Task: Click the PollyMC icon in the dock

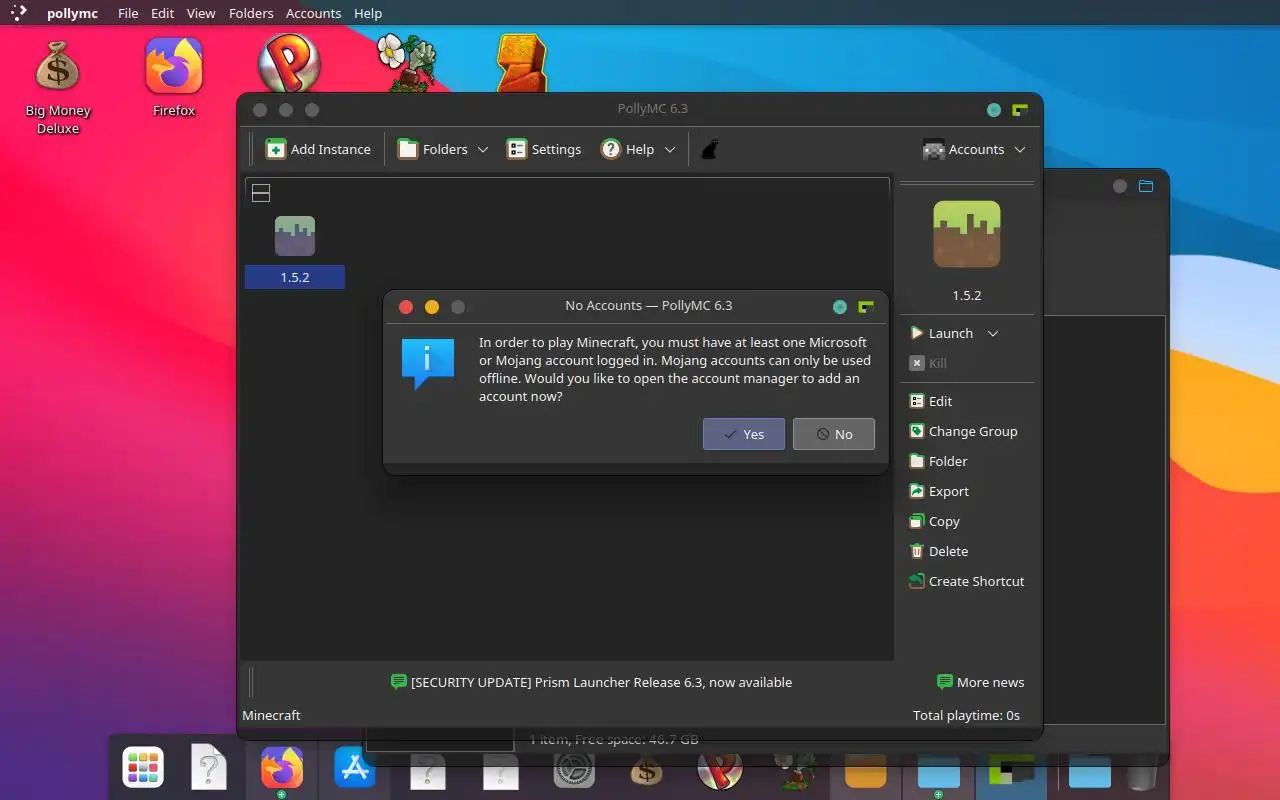Action: coord(1012,770)
